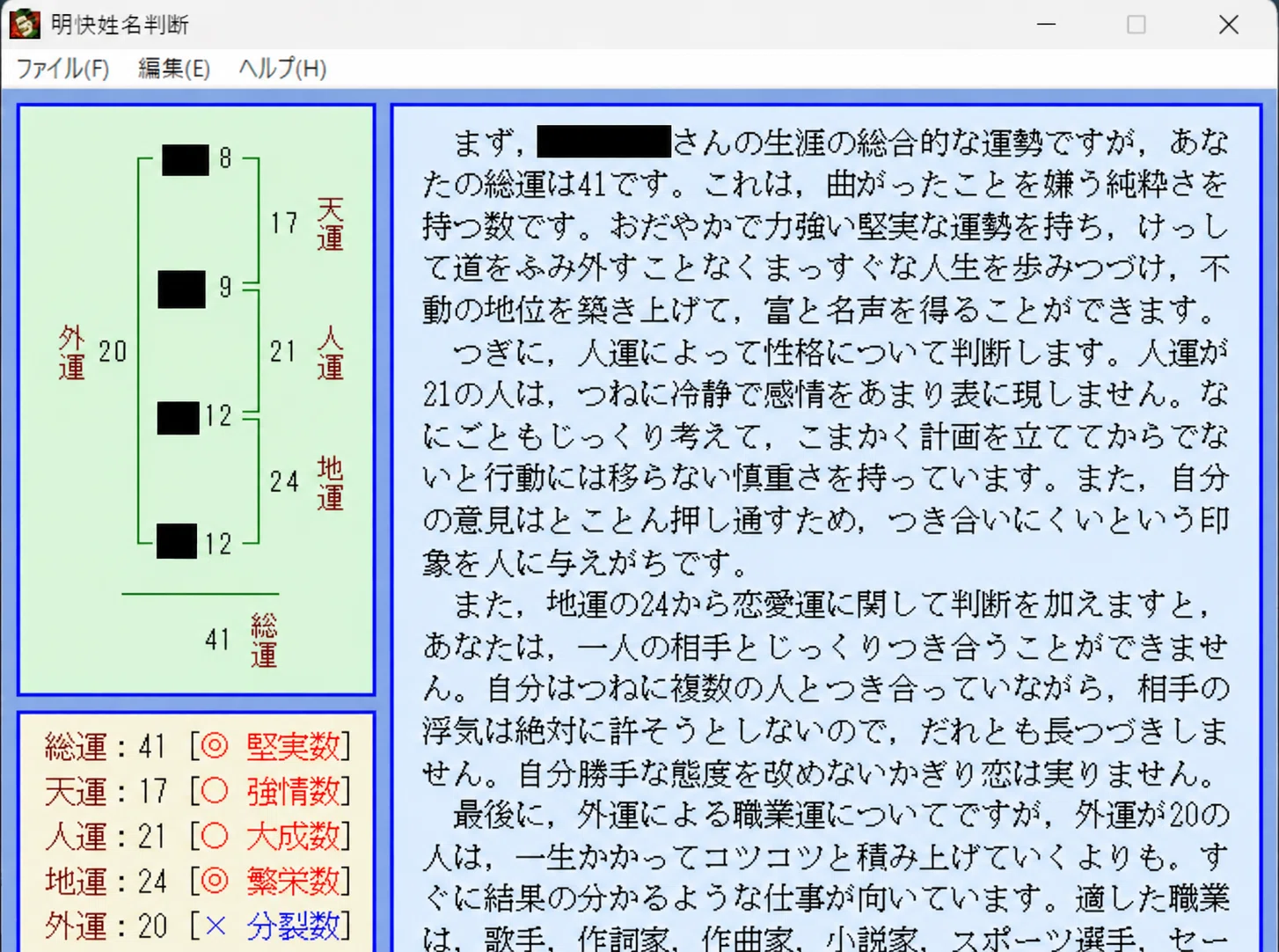Viewport: 1279px width, 952px height.
Task: Select the 人運 : 21 summary row
Action: point(197,836)
